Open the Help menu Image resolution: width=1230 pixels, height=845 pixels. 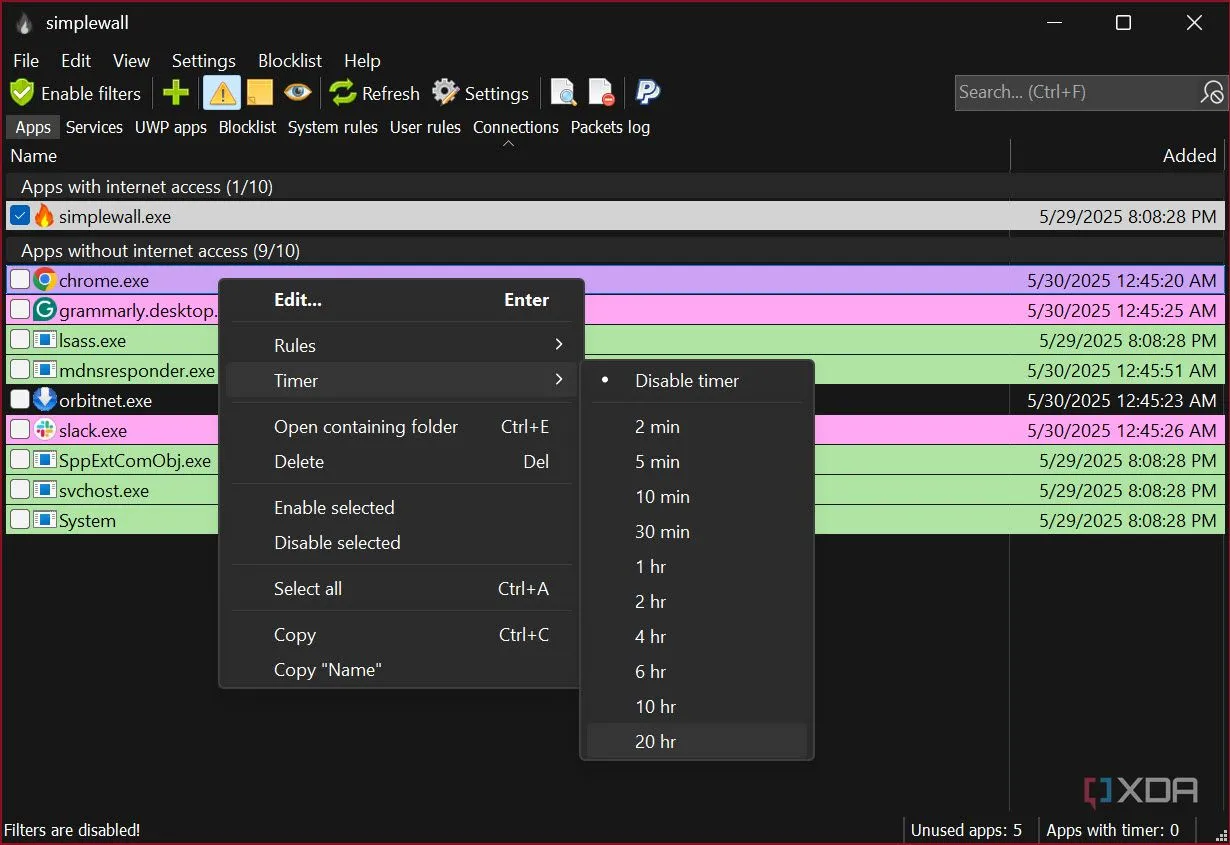click(x=362, y=61)
